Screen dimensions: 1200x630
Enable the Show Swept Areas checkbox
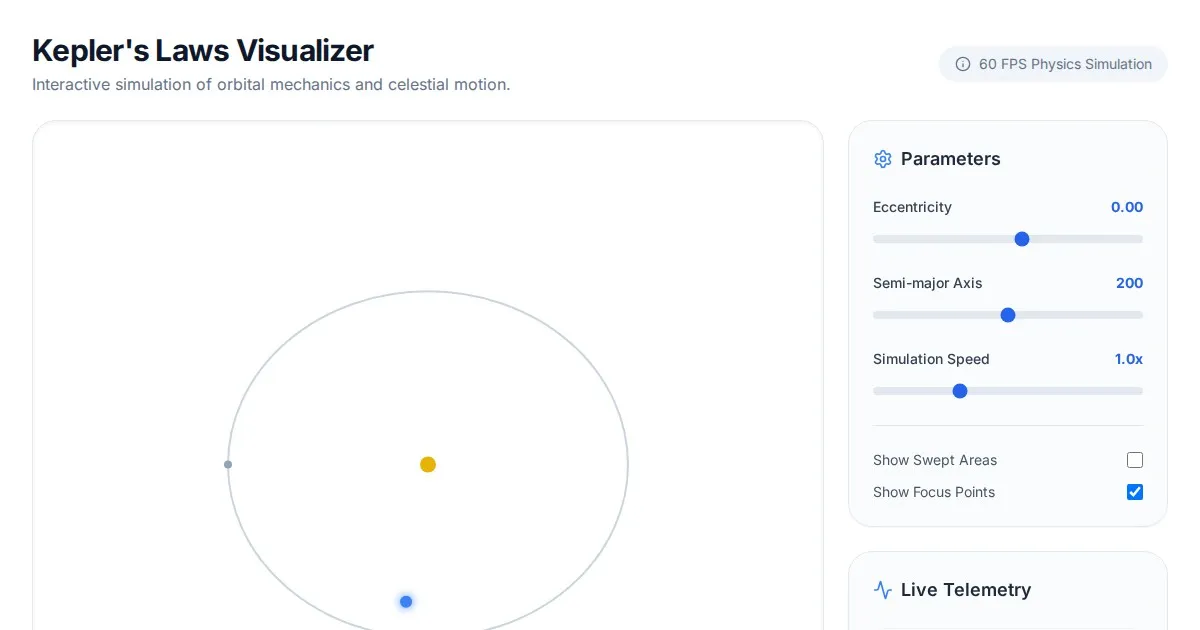click(x=1135, y=460)
